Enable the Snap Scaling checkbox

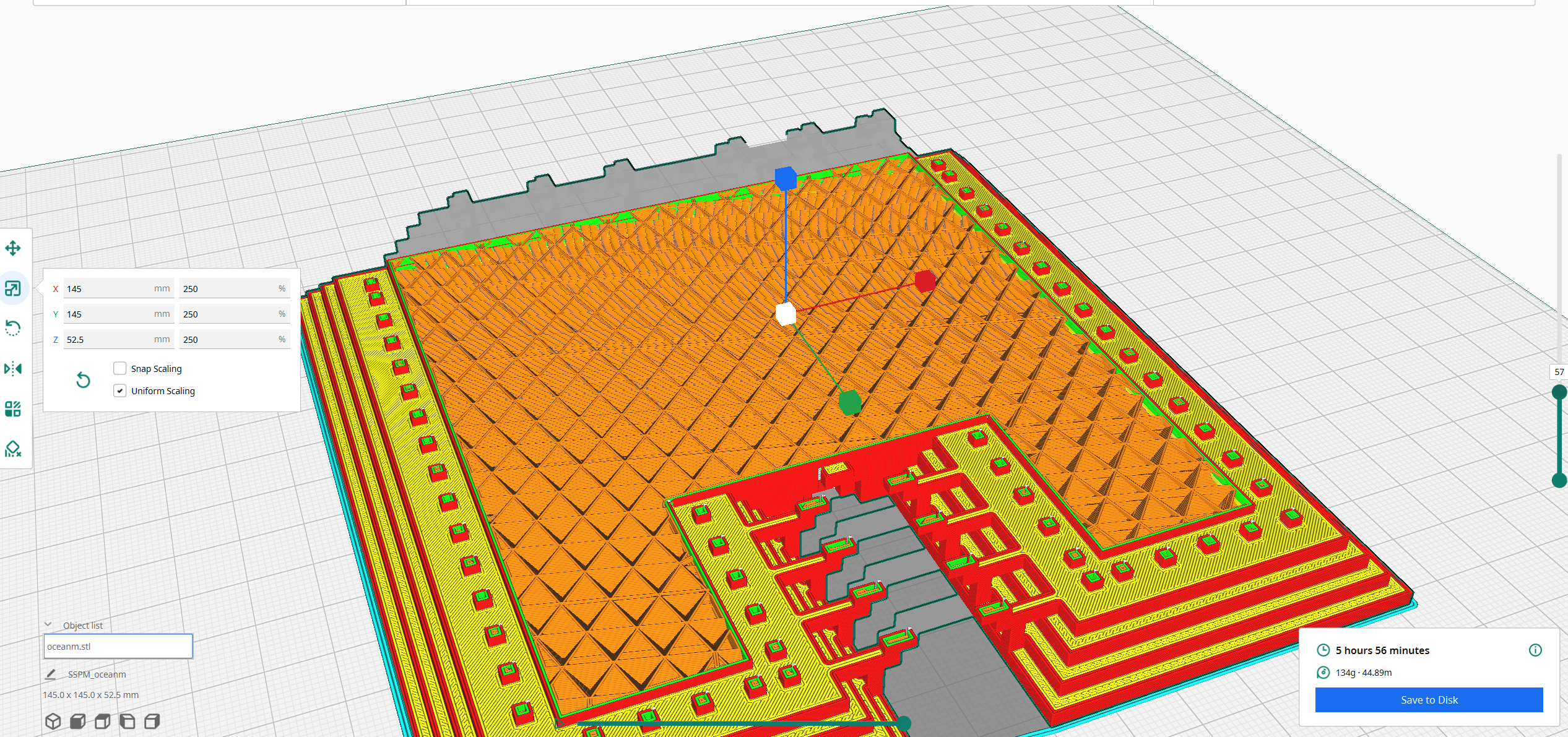point(120,368)
